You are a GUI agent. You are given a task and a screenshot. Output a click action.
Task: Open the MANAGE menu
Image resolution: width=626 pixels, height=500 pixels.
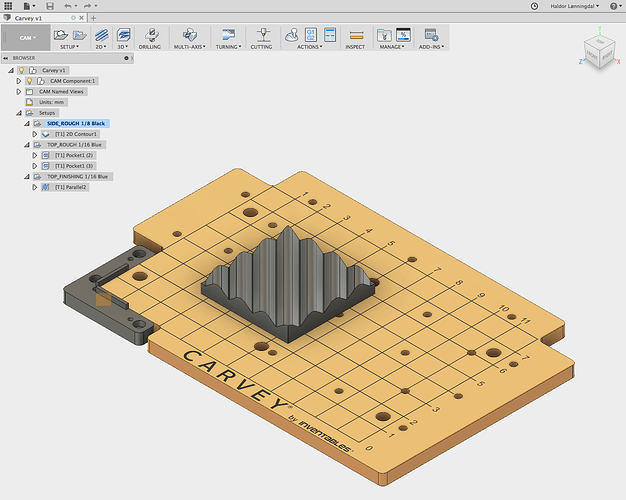(392, 47)
